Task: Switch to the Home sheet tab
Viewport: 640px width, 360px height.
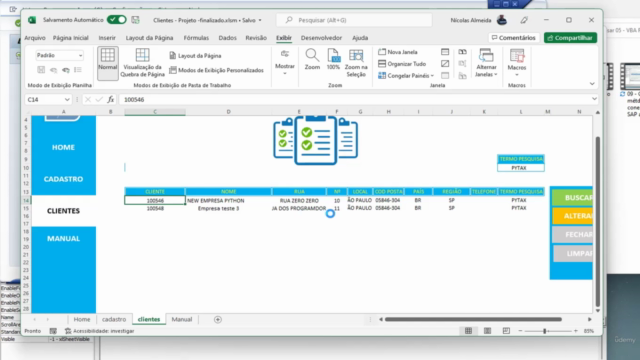Action: pos(82,319)
